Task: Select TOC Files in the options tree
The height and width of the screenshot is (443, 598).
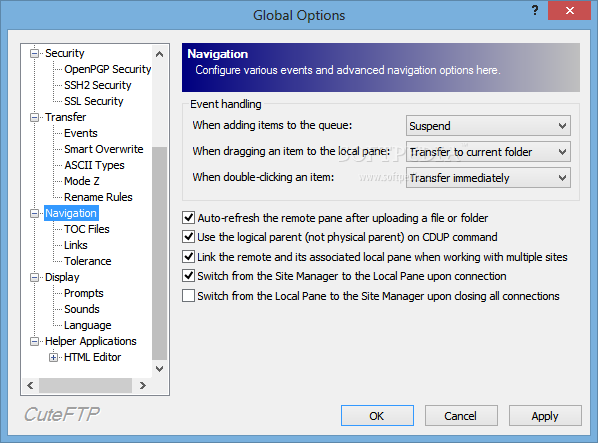Action: [87, 229]
